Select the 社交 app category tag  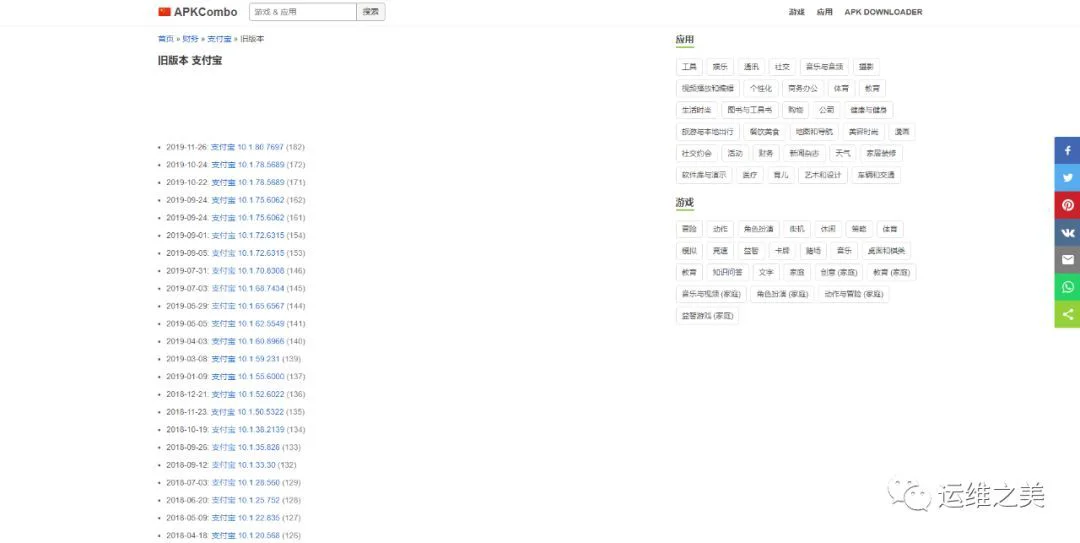pos(782,67)
